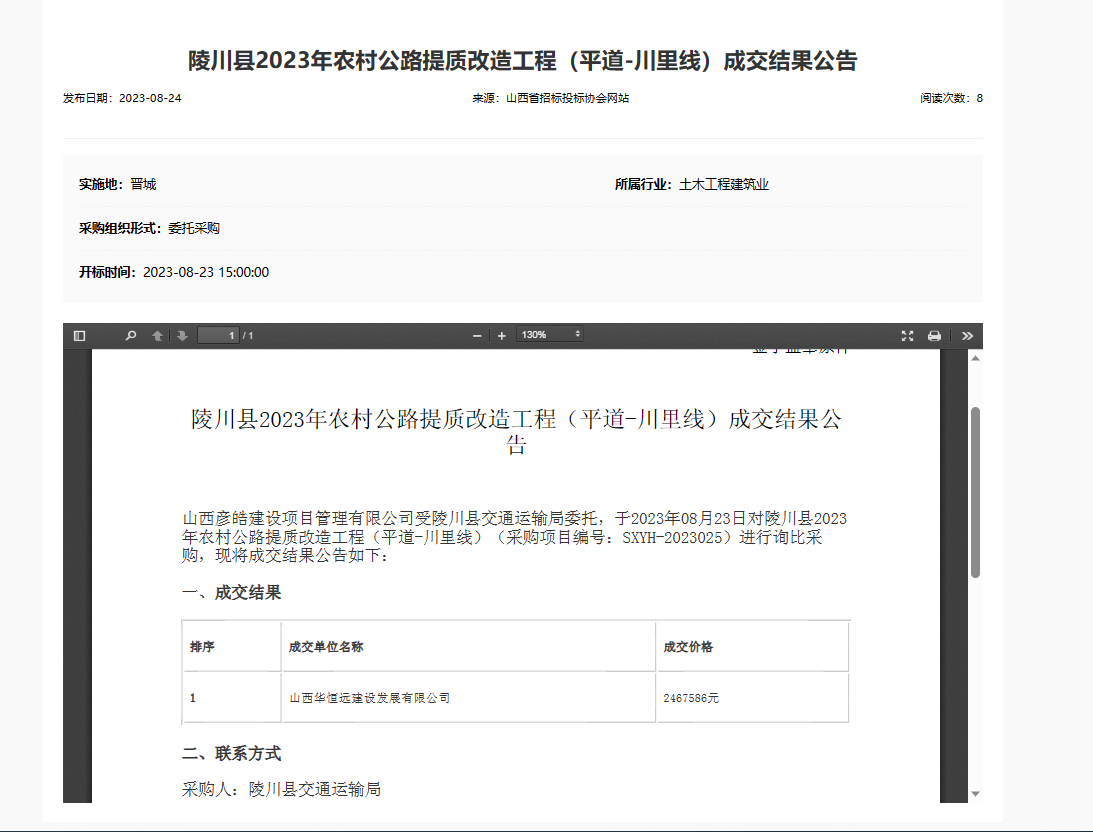Viewport: 1093px width, 832px height.
Task: Click the 成交价格 column header
Action: (x=688, y=647)
